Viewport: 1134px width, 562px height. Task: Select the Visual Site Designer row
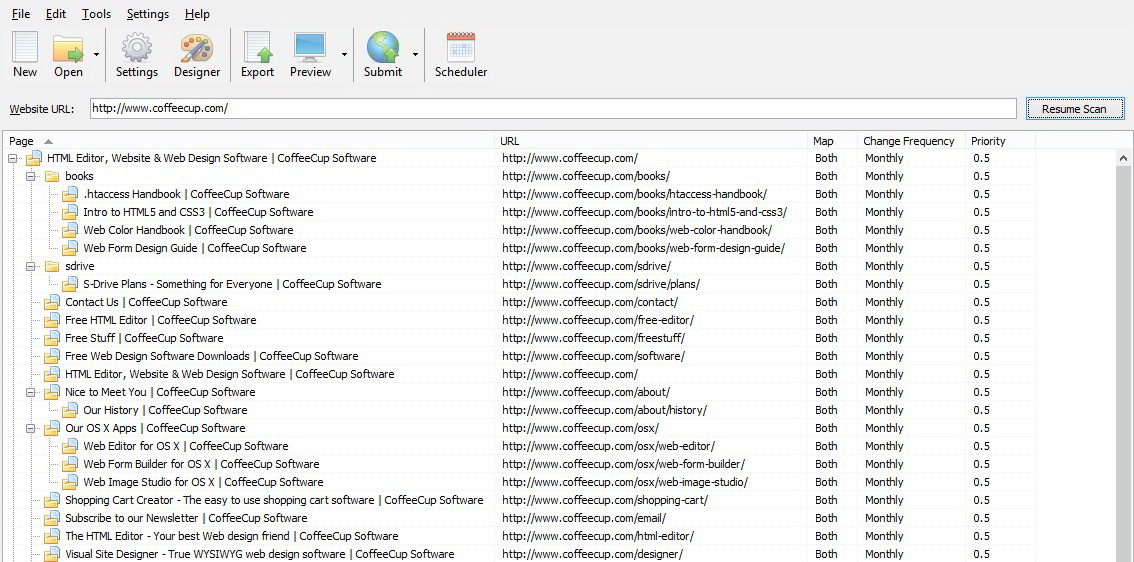tap(519, 554)
